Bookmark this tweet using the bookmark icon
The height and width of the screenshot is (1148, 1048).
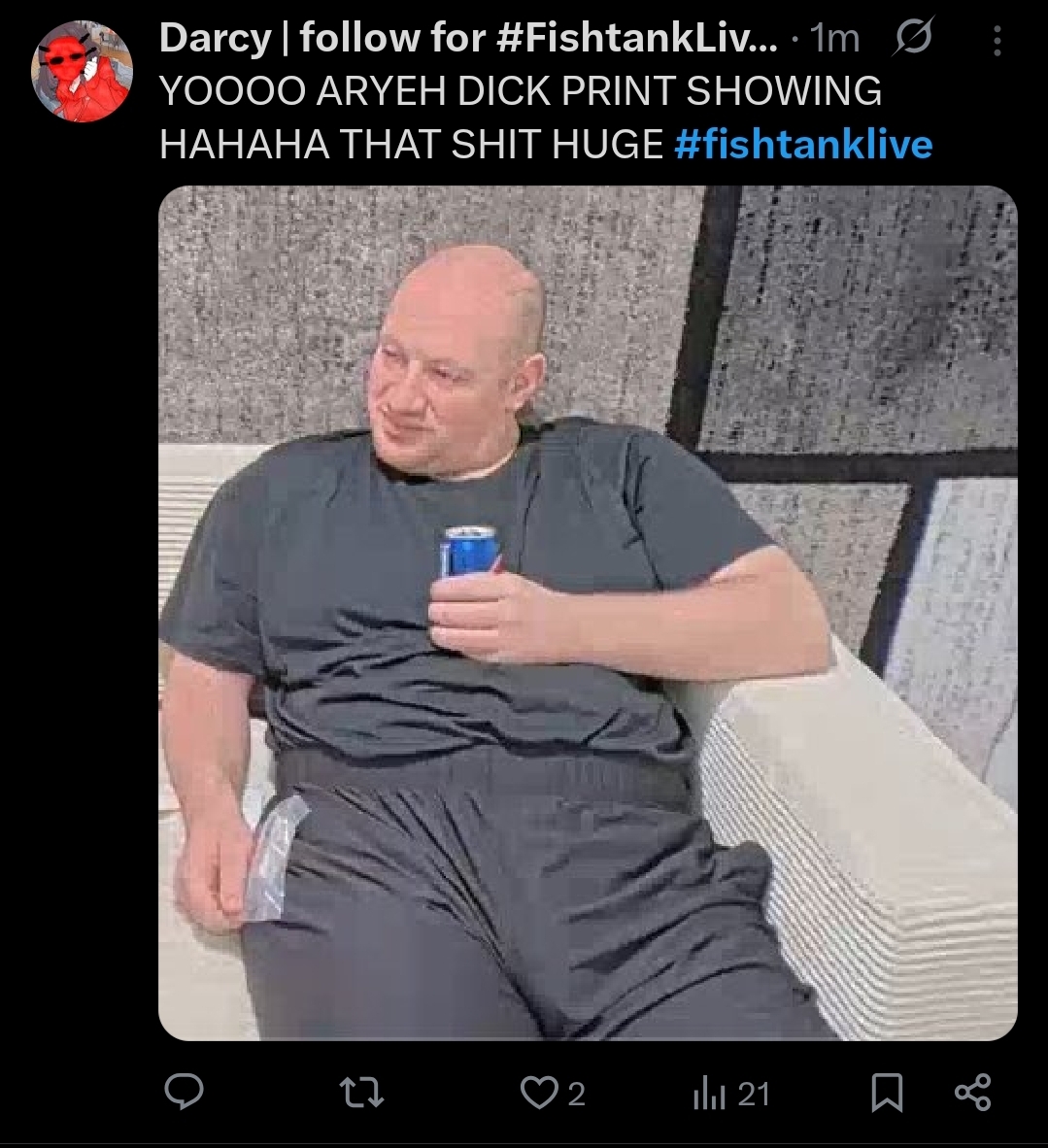(886, 1093)
